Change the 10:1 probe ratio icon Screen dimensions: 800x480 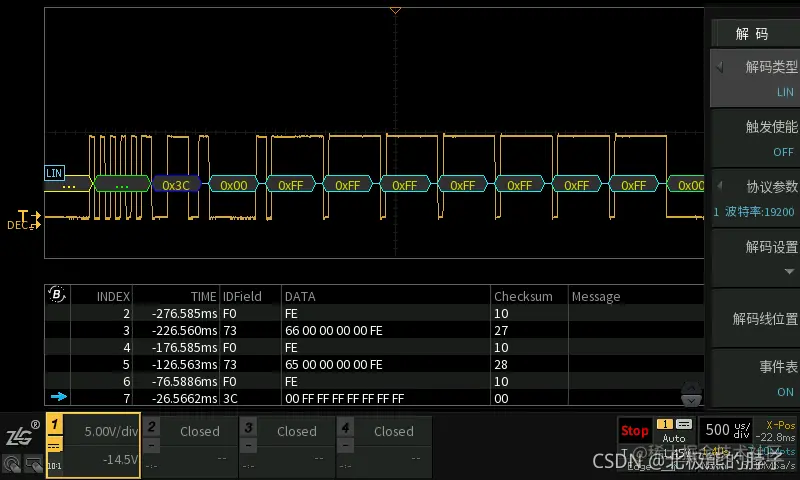pyautogui.click(x=55, y=466)
